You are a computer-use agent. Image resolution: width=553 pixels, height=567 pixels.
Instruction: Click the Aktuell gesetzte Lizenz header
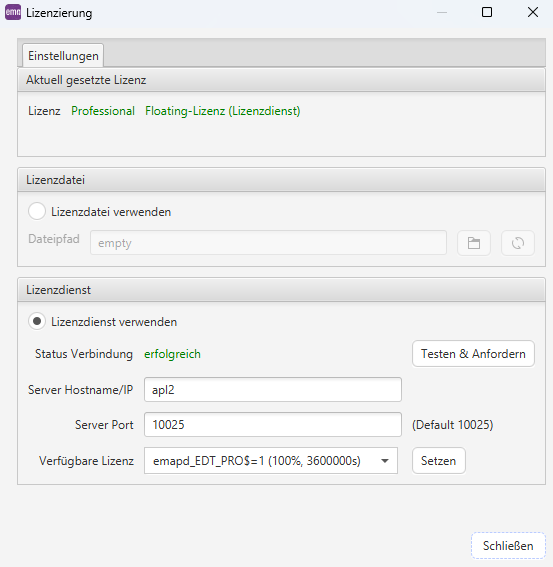[x=281, y=80]
